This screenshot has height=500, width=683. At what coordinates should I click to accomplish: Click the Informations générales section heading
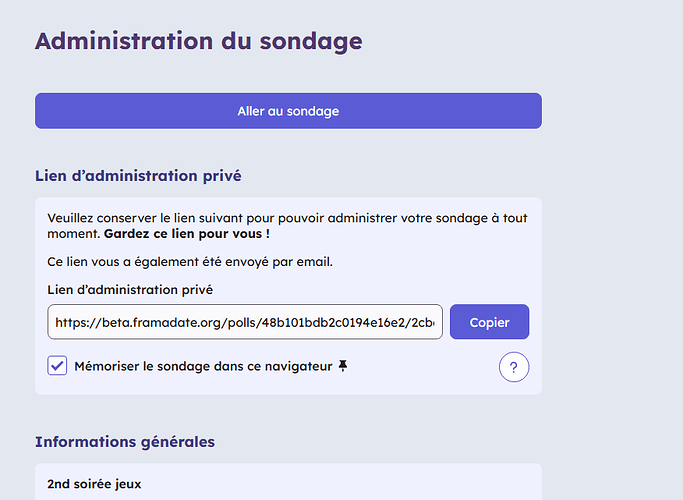125,442
